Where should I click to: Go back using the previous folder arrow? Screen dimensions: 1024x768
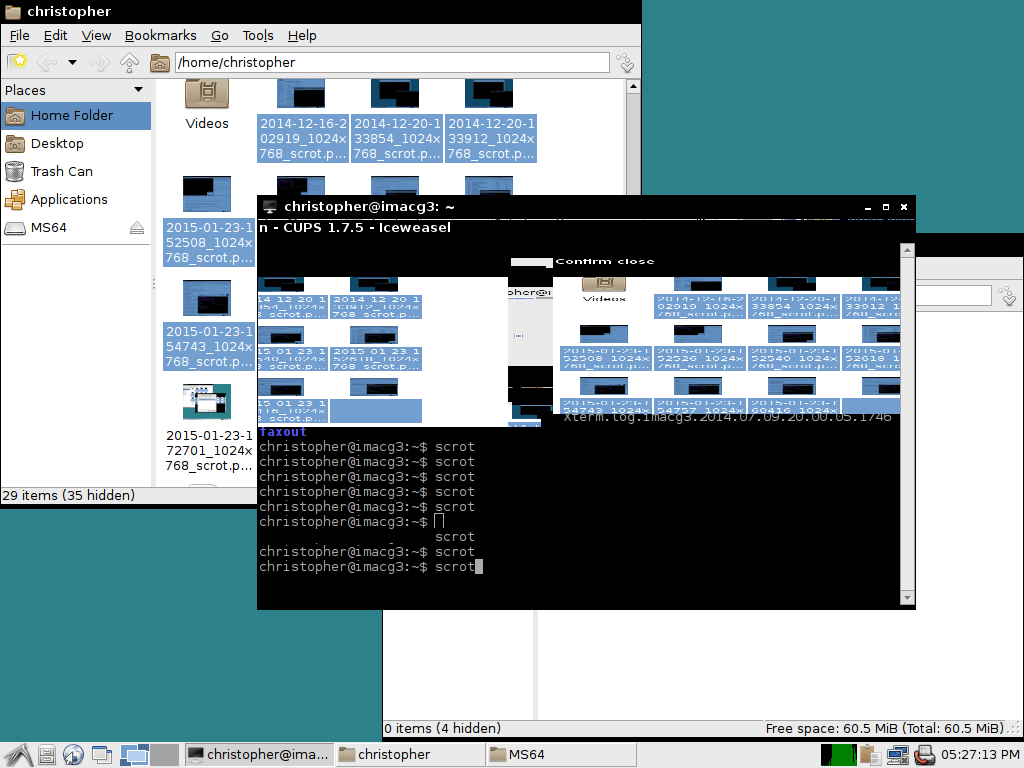(x=46, y=62)
